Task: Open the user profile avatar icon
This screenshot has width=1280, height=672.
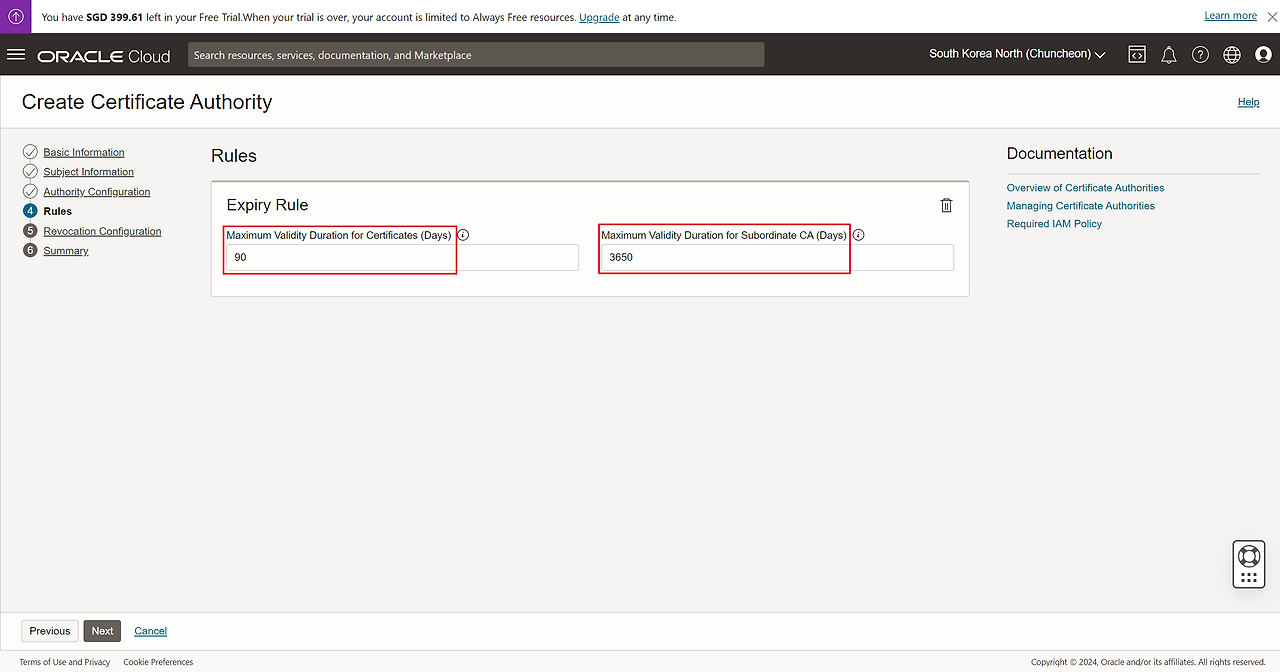Action: (1263, 55)
